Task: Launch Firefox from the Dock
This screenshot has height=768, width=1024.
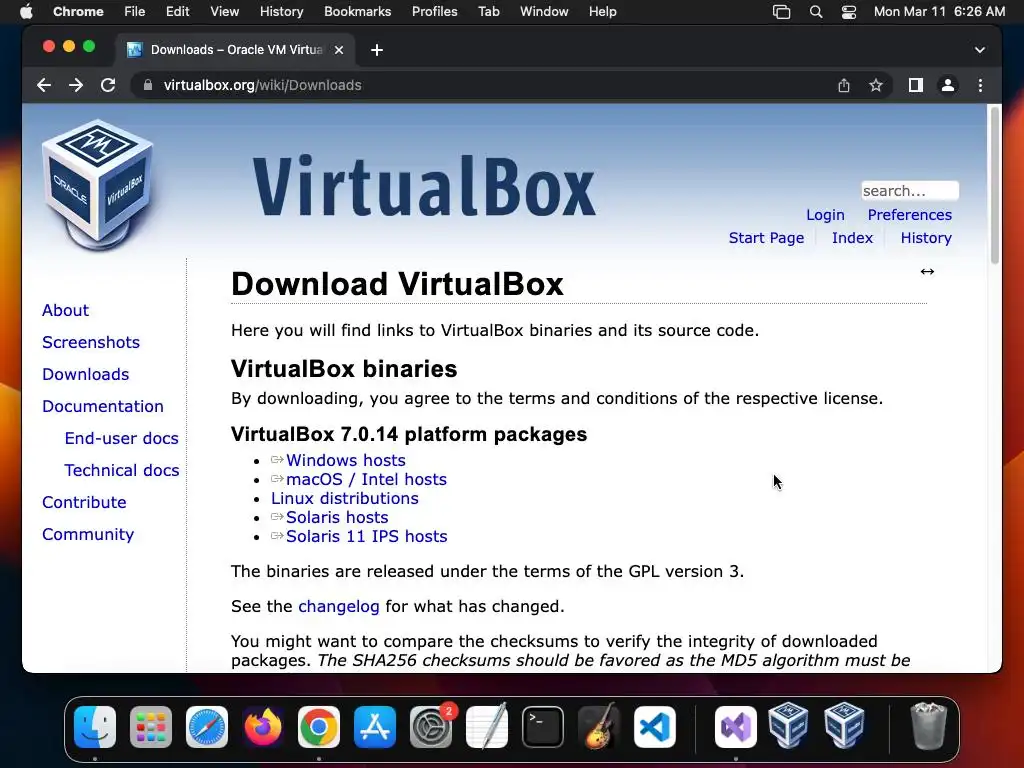Action: [263, 727]
